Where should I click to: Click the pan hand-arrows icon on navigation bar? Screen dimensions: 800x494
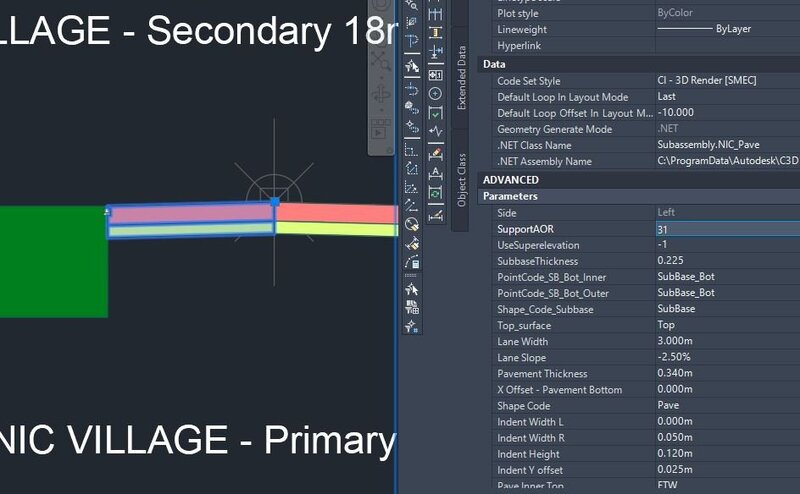(381, 95)
